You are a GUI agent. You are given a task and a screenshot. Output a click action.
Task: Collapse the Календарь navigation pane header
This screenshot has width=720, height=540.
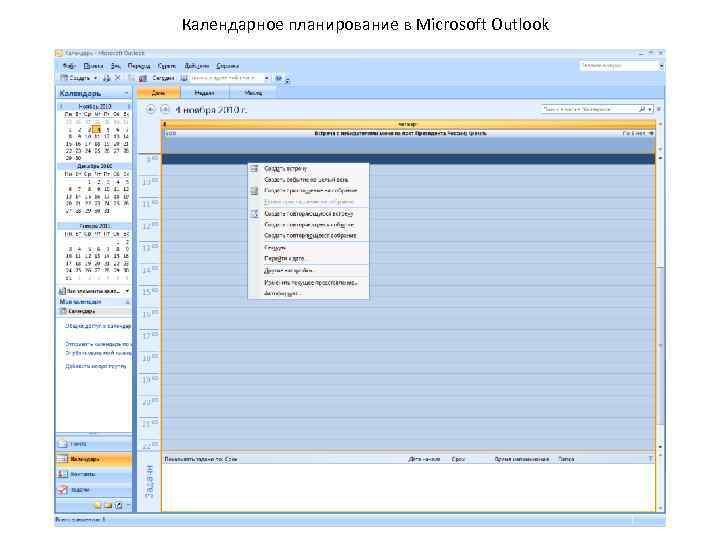[x=126, y=93]
